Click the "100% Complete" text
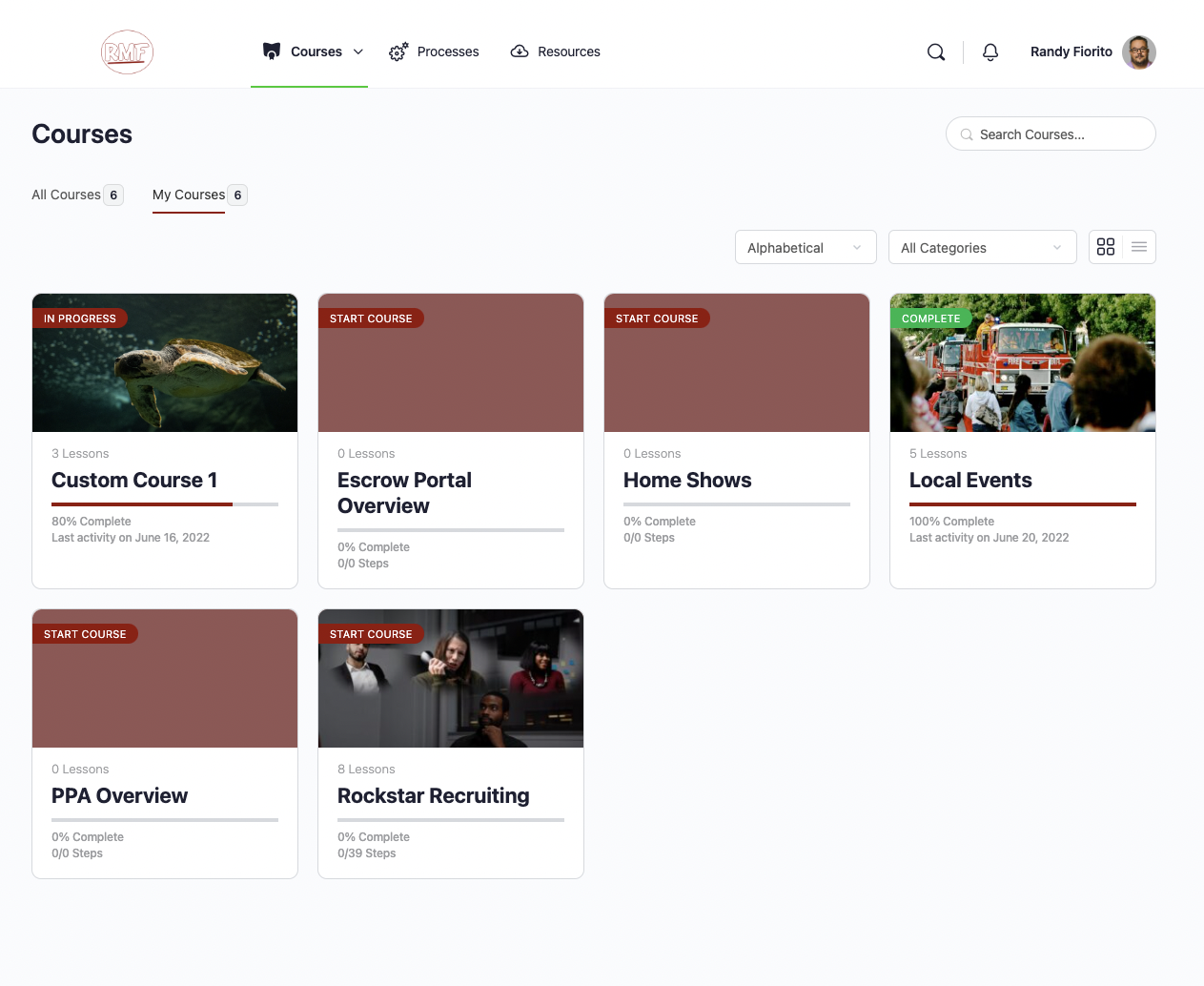The width and height of the screenshot is (1204, 986). 951,522
